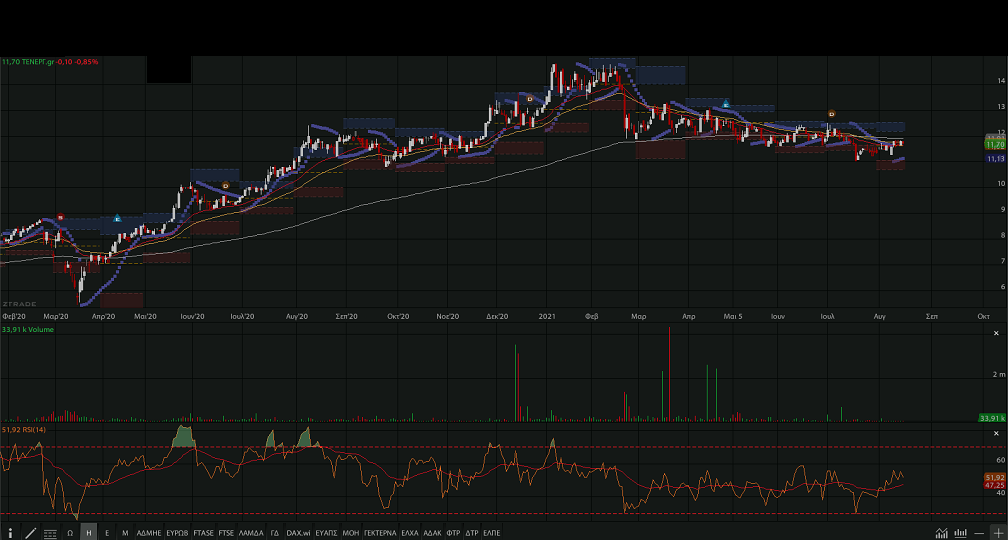Load the ΓΕΚΤΕΡΝΑ chart
This screenshot has width=1008, height=540.
pos(380,533)
